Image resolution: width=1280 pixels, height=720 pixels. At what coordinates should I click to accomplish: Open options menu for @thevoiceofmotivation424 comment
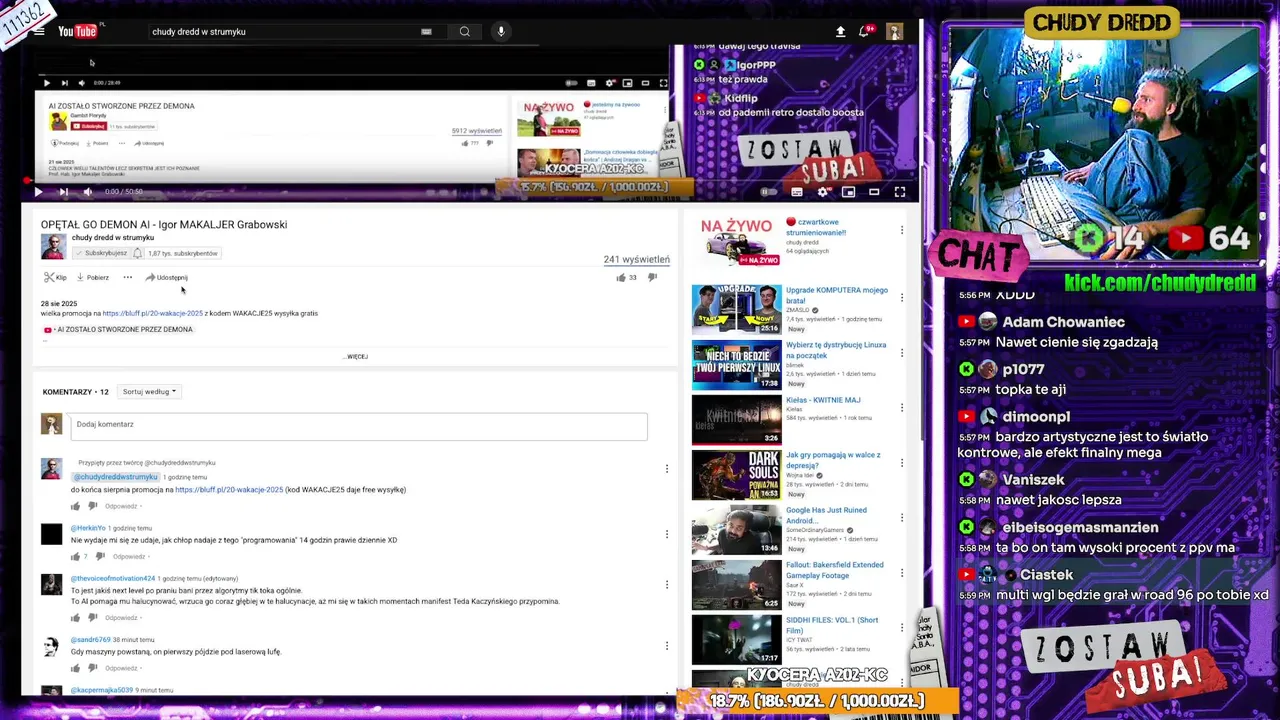667,584
